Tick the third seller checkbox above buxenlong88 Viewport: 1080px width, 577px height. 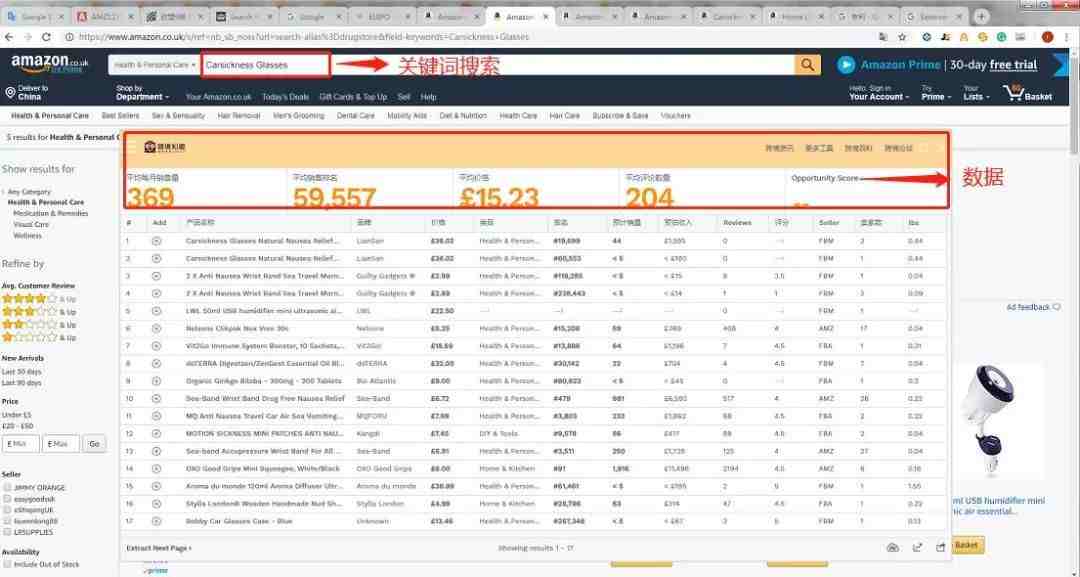[x=7, y=510]
